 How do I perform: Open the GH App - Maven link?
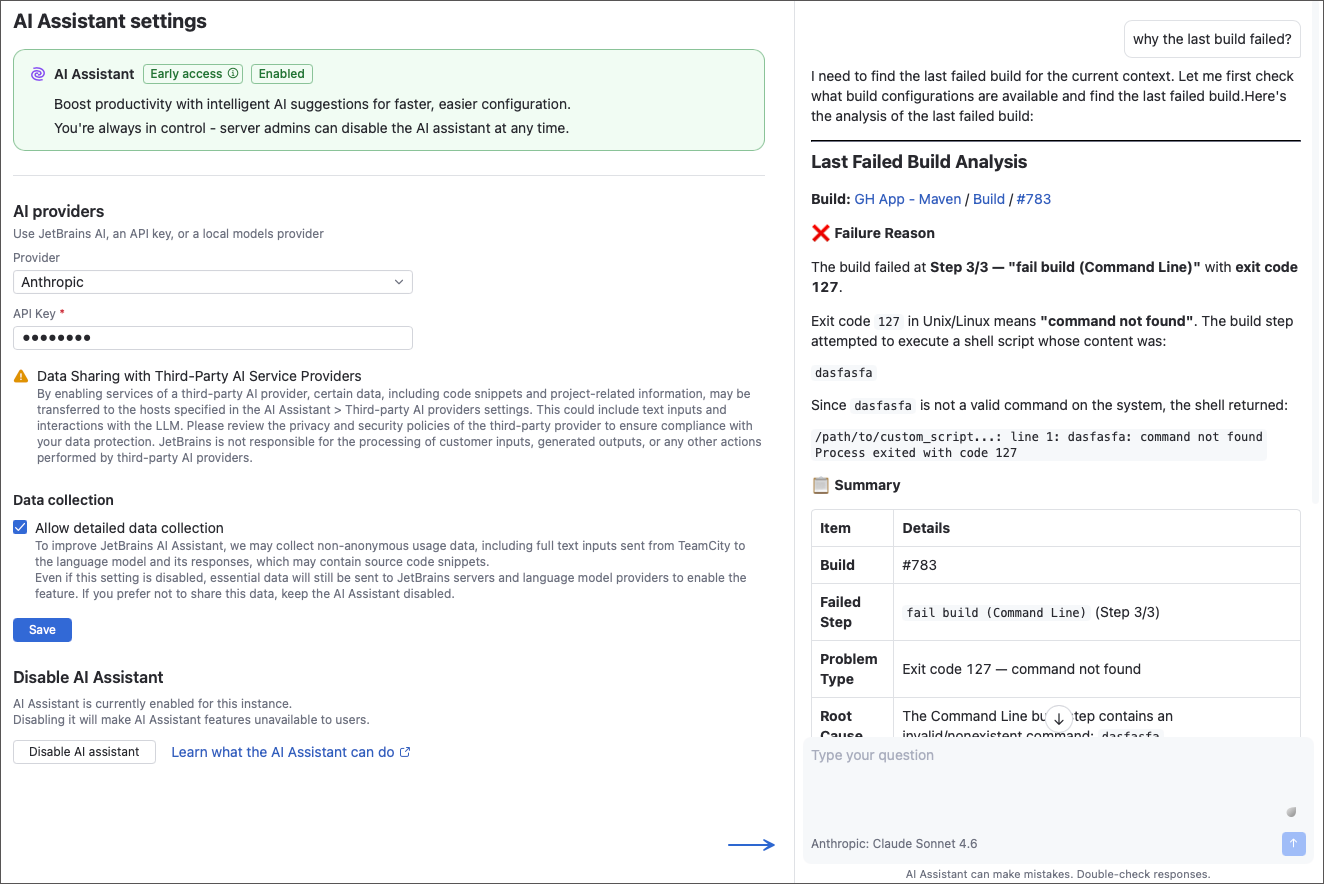(x=907, y=199)
